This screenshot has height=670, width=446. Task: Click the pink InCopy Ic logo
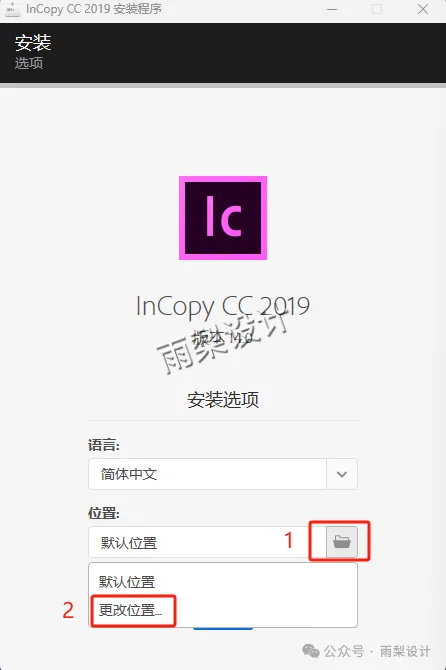pos(223,218)
